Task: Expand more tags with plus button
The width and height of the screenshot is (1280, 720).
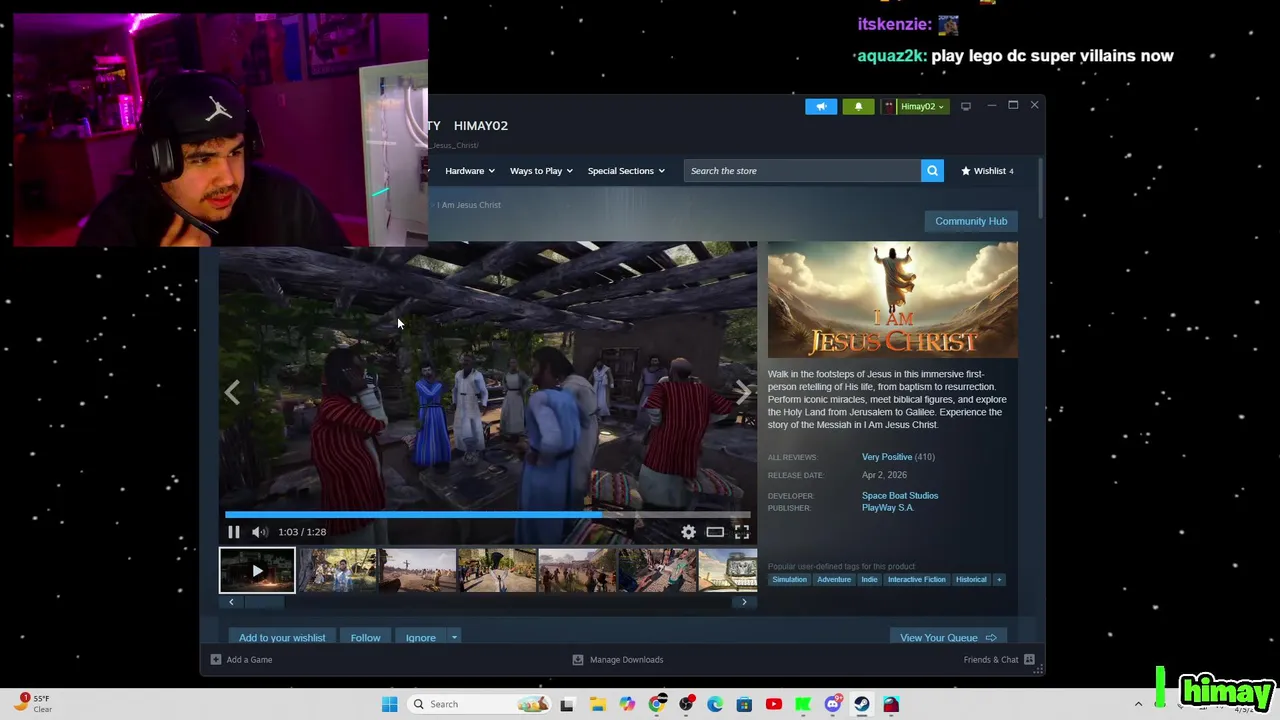Action: coord(998,580)
